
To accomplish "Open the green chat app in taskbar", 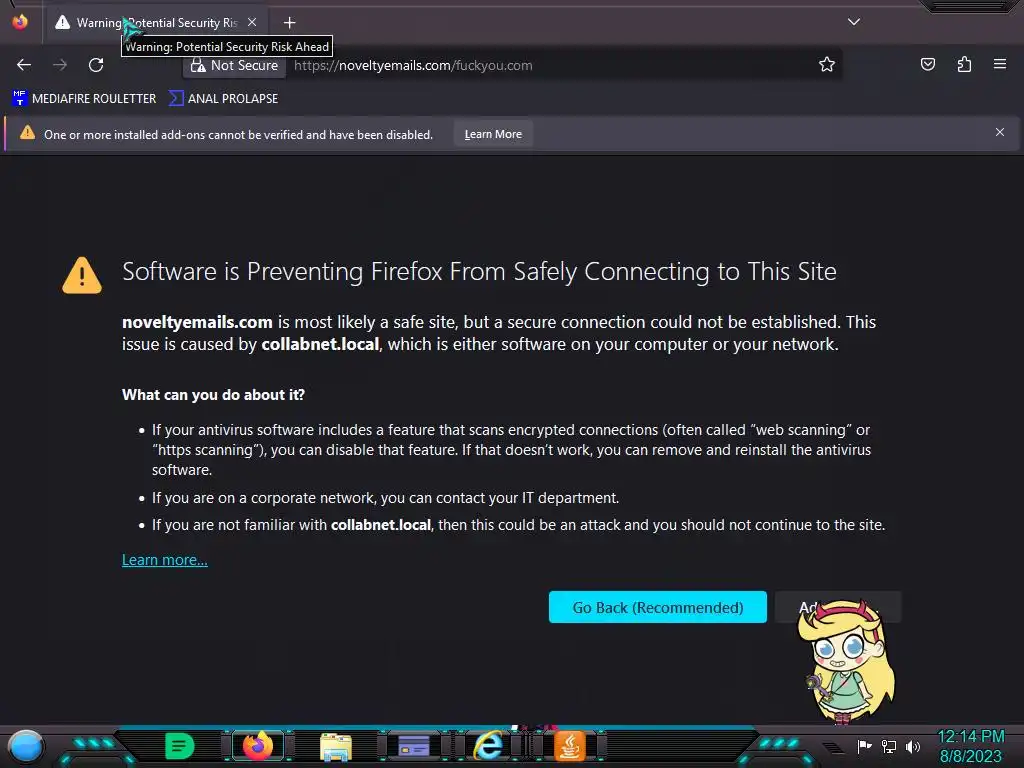I will pos(180,746).
